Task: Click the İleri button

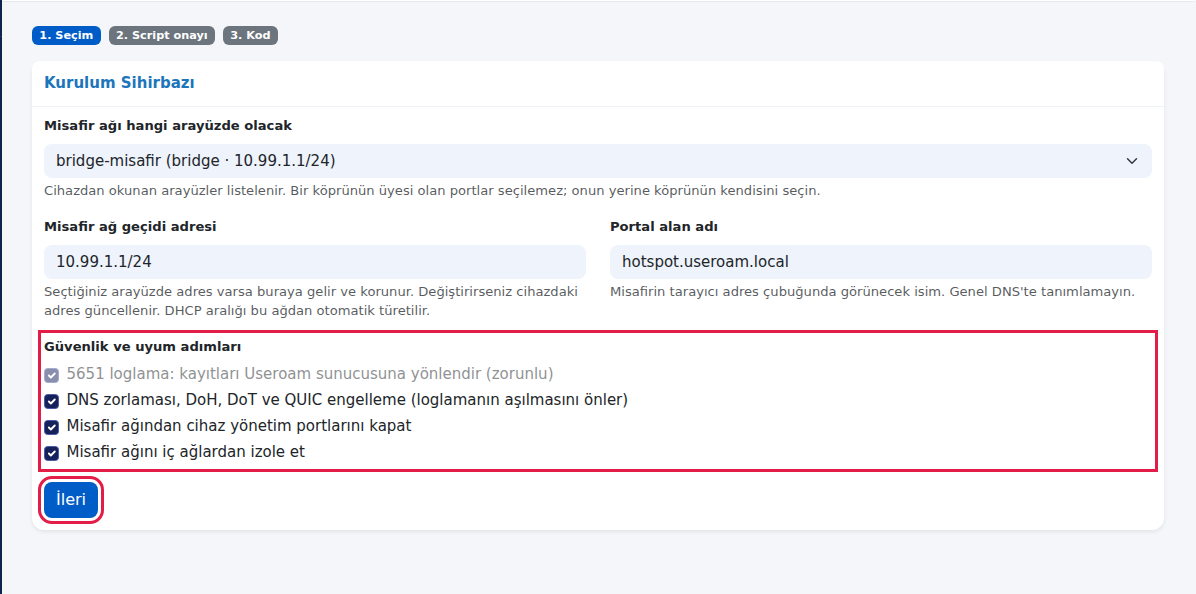Action: coord(71,500)
